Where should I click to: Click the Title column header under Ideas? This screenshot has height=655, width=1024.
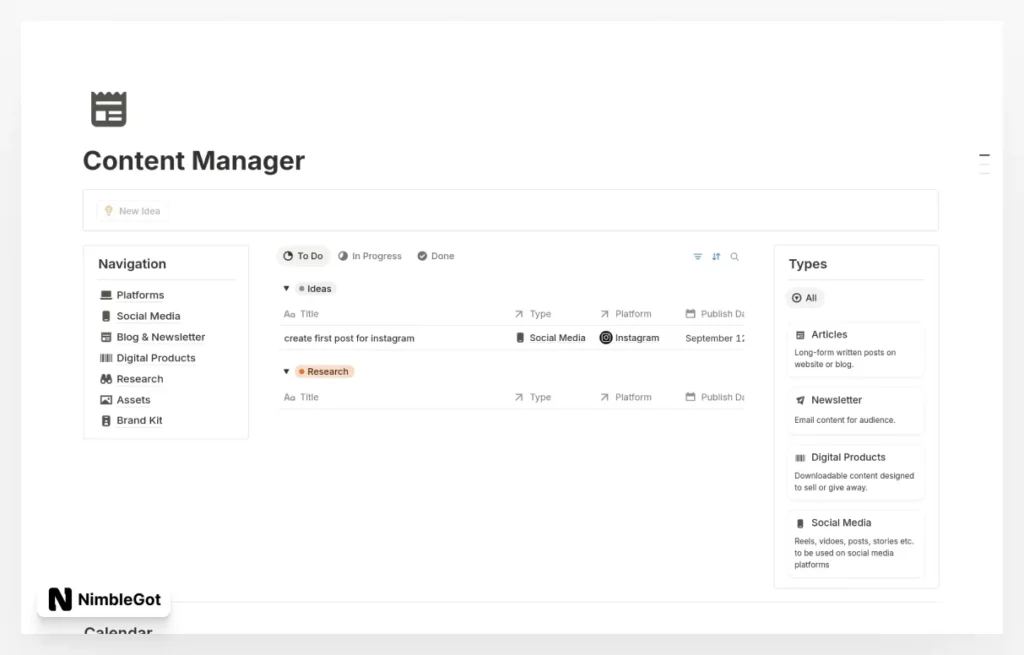[x=301, y=314]
